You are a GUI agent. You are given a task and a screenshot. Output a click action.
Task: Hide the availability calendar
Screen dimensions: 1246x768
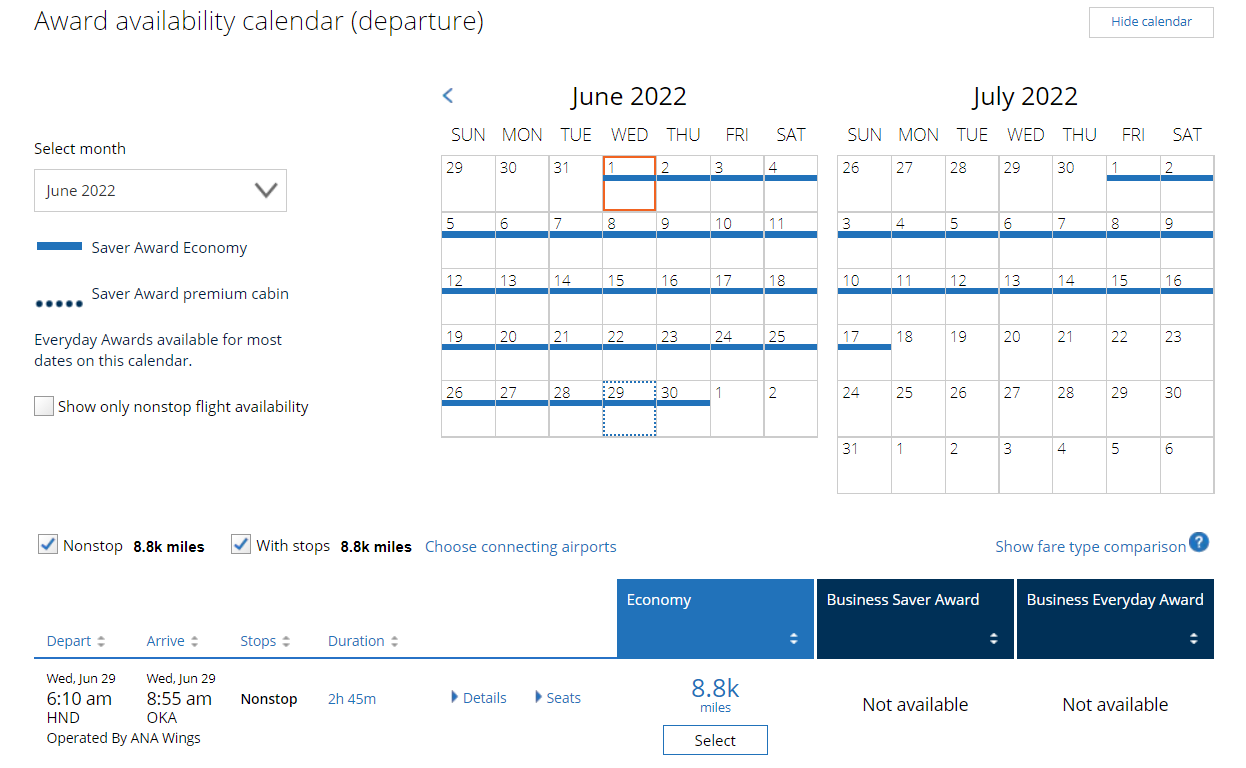point(1150,22)
